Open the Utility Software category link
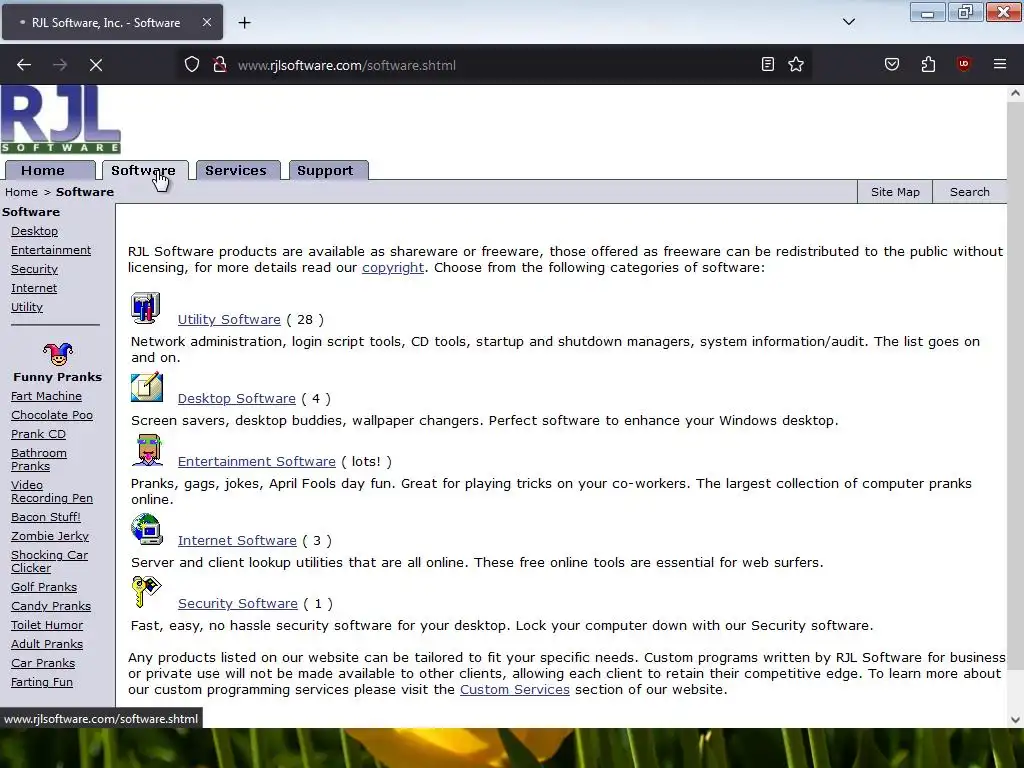Viewport: 1024px width, 768px height. [229, 320]
